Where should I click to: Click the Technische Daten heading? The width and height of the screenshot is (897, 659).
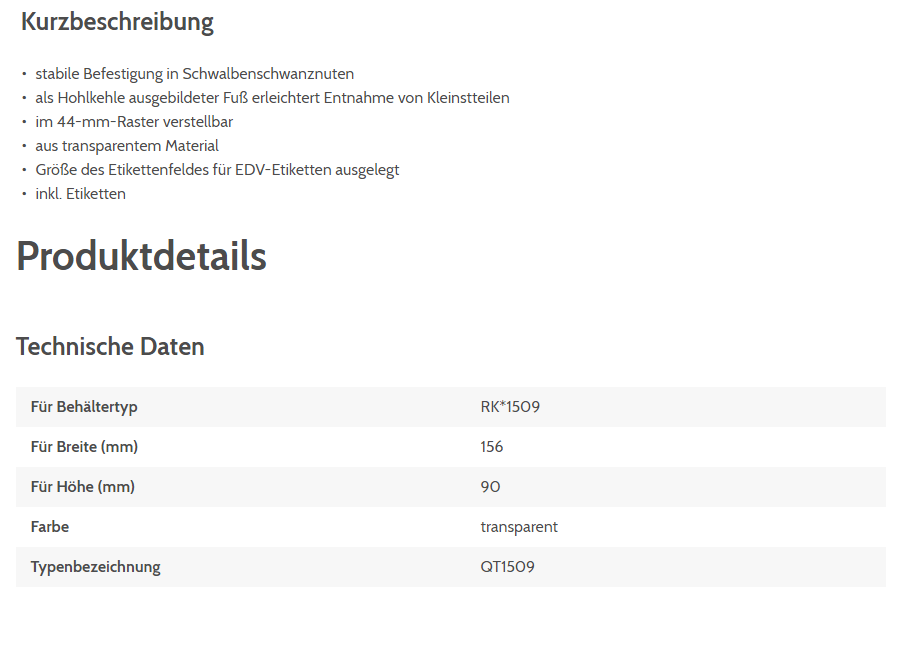(x=110, y=347)
